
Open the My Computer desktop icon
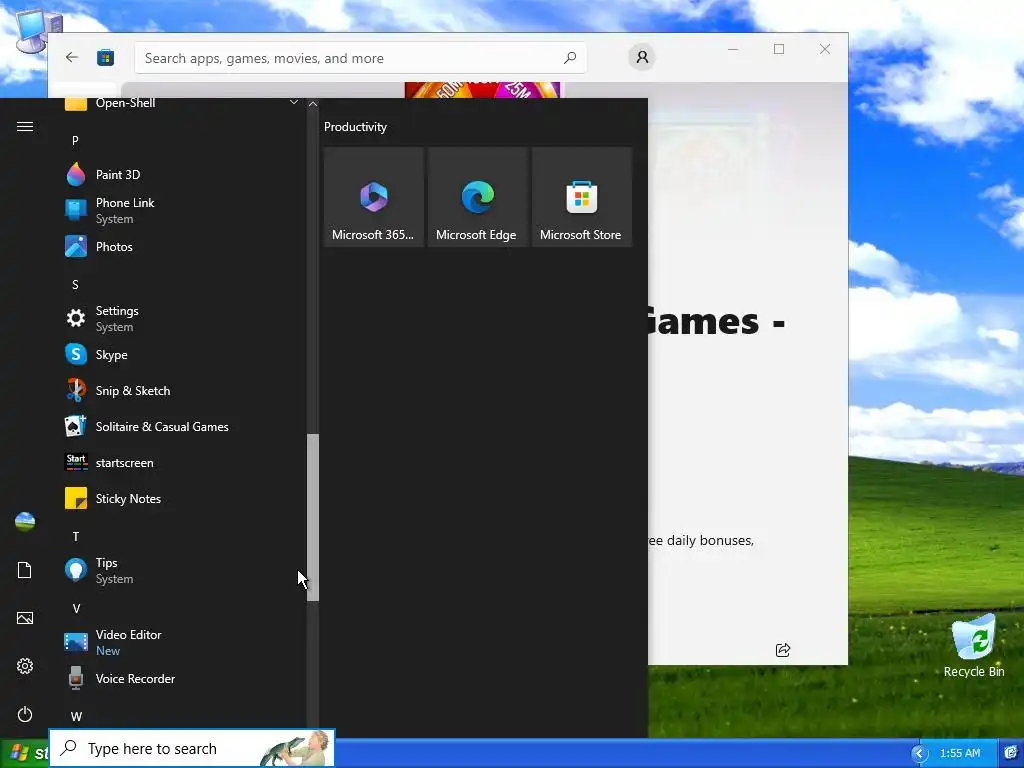[37, 31]
